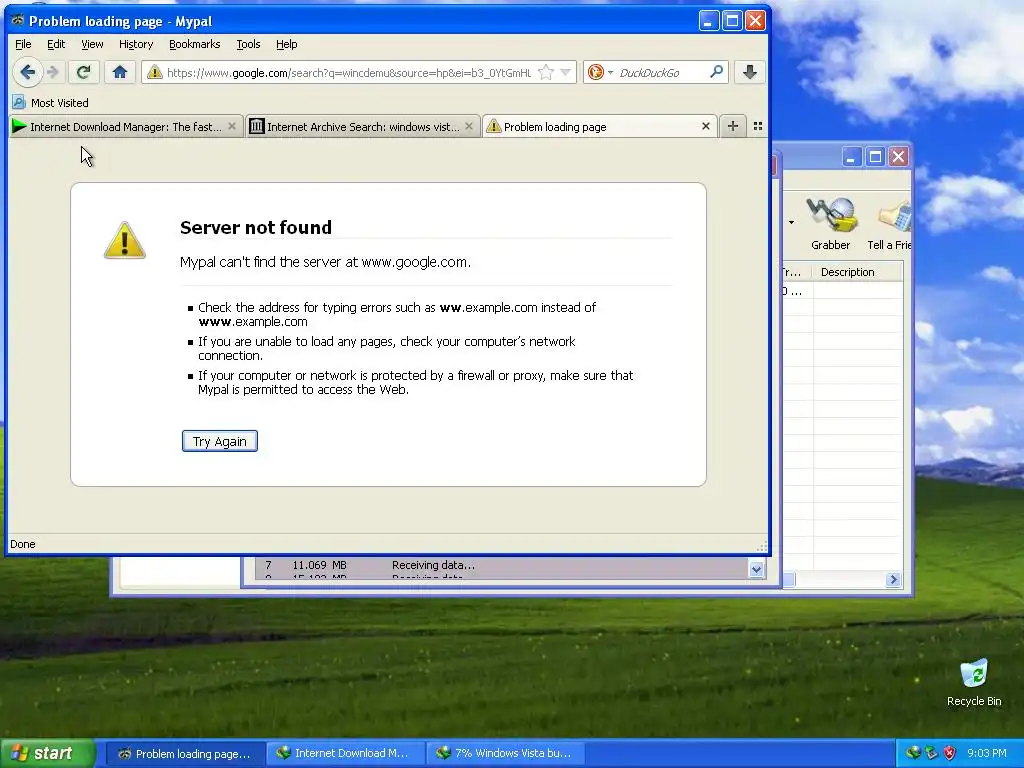
Task: Switch to Internet Download Manager taskbar button
Action: coord(343,754)
